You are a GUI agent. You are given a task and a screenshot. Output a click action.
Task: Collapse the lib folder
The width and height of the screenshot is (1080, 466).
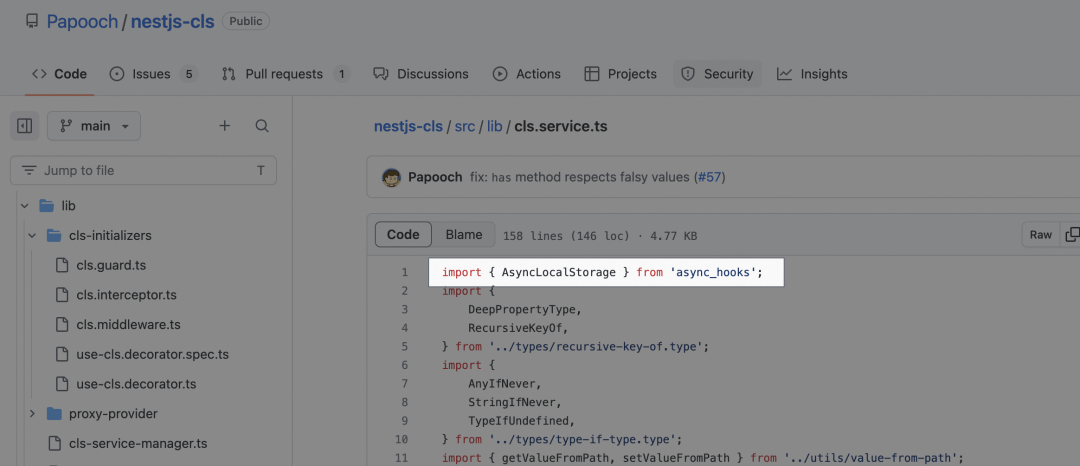click(x=25, y=206)
